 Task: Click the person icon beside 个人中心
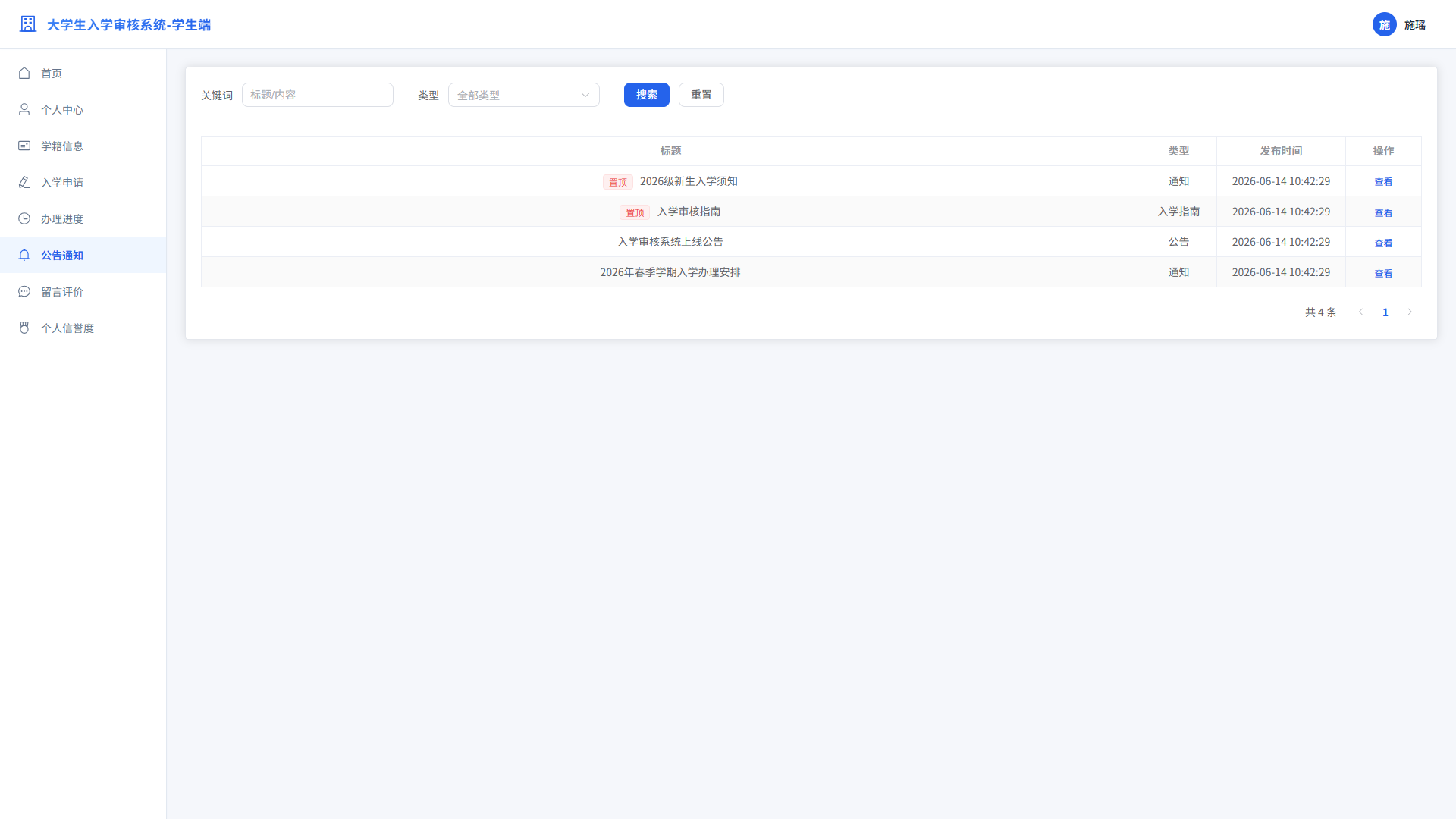(x=24, y=110)
